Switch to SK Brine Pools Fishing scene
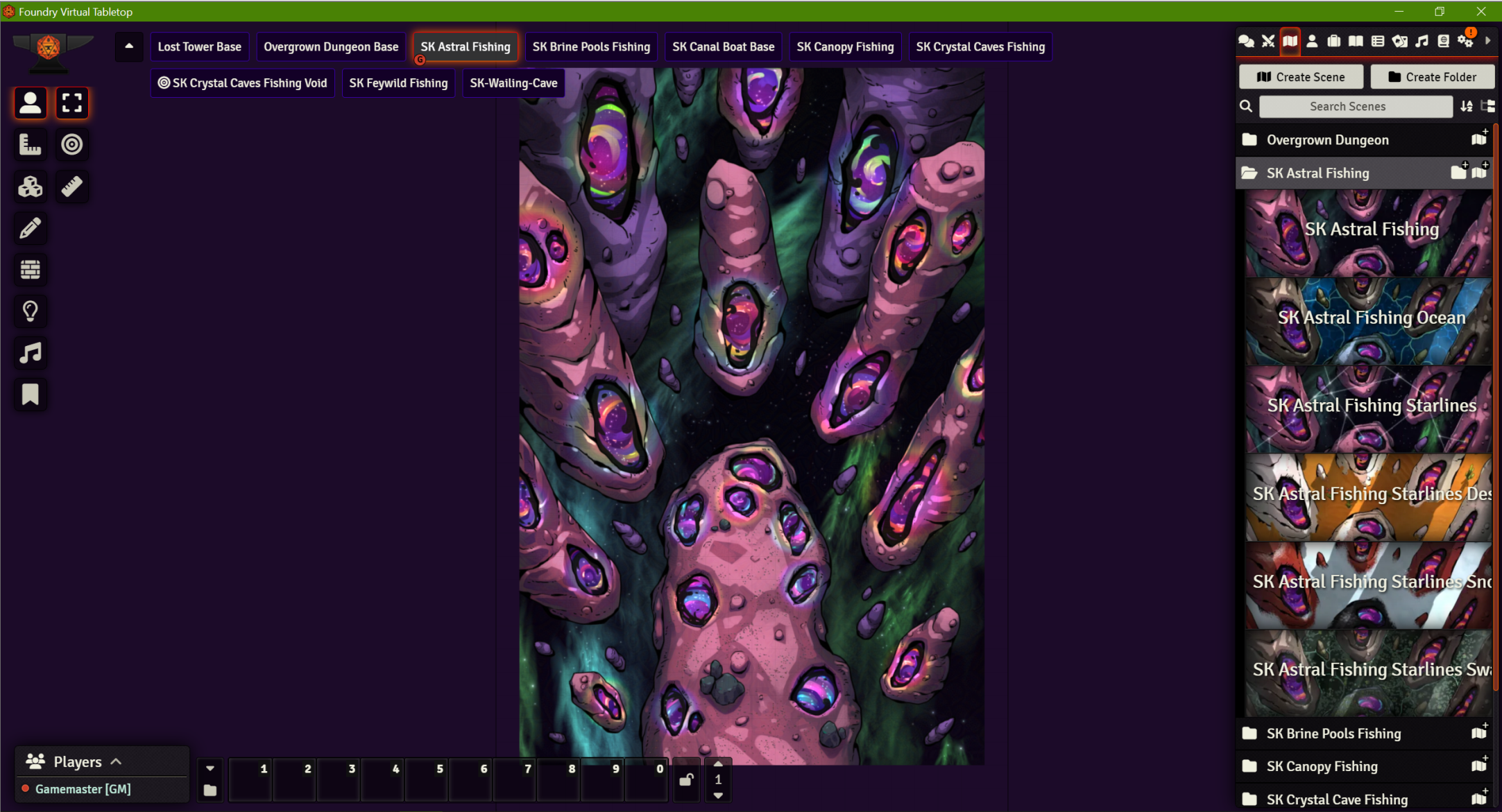The height and width of the screenshot is (812, 1502). (x=591, y=46)
